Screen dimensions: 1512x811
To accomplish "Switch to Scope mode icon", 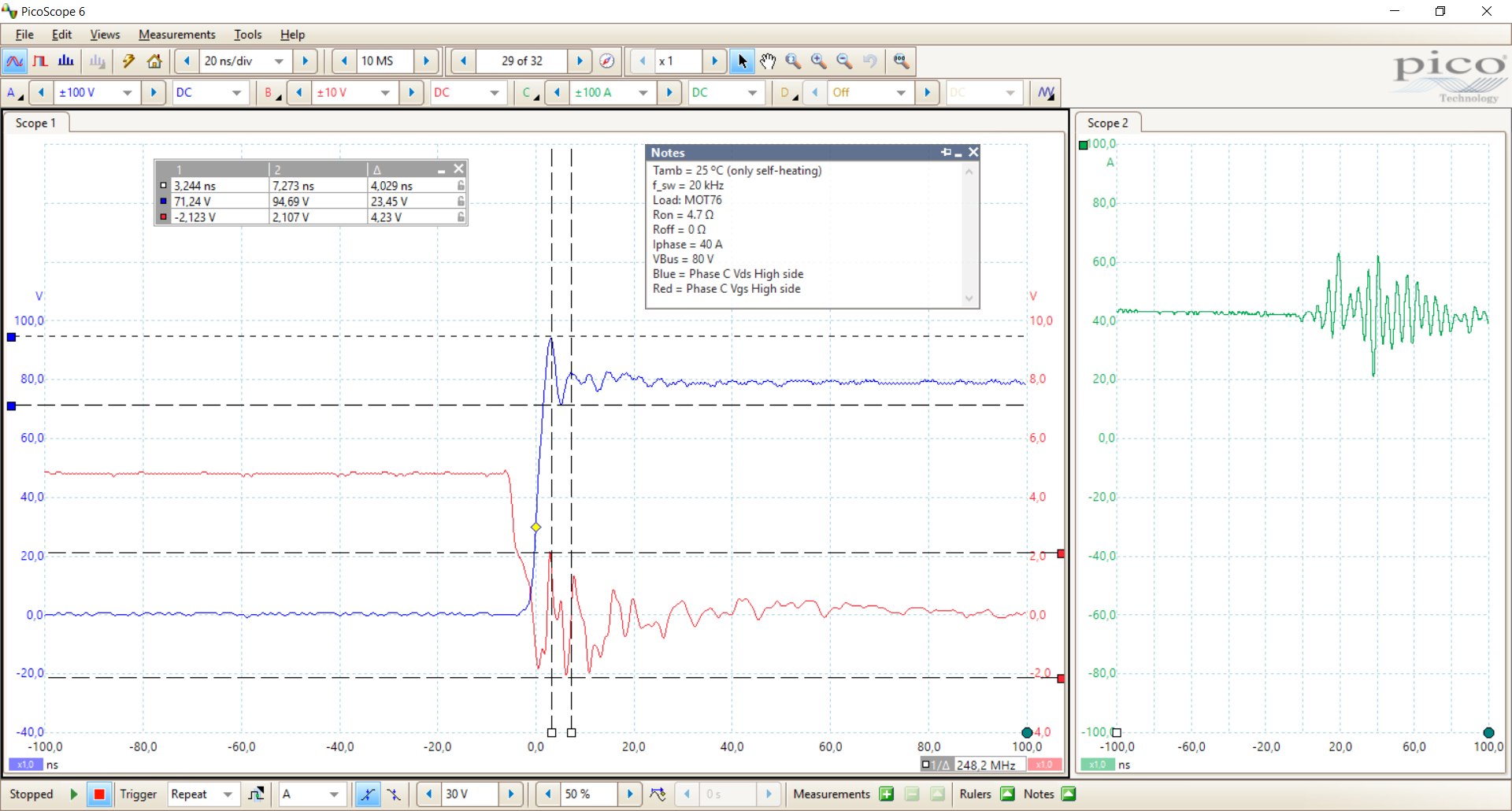I will (15, 61).
